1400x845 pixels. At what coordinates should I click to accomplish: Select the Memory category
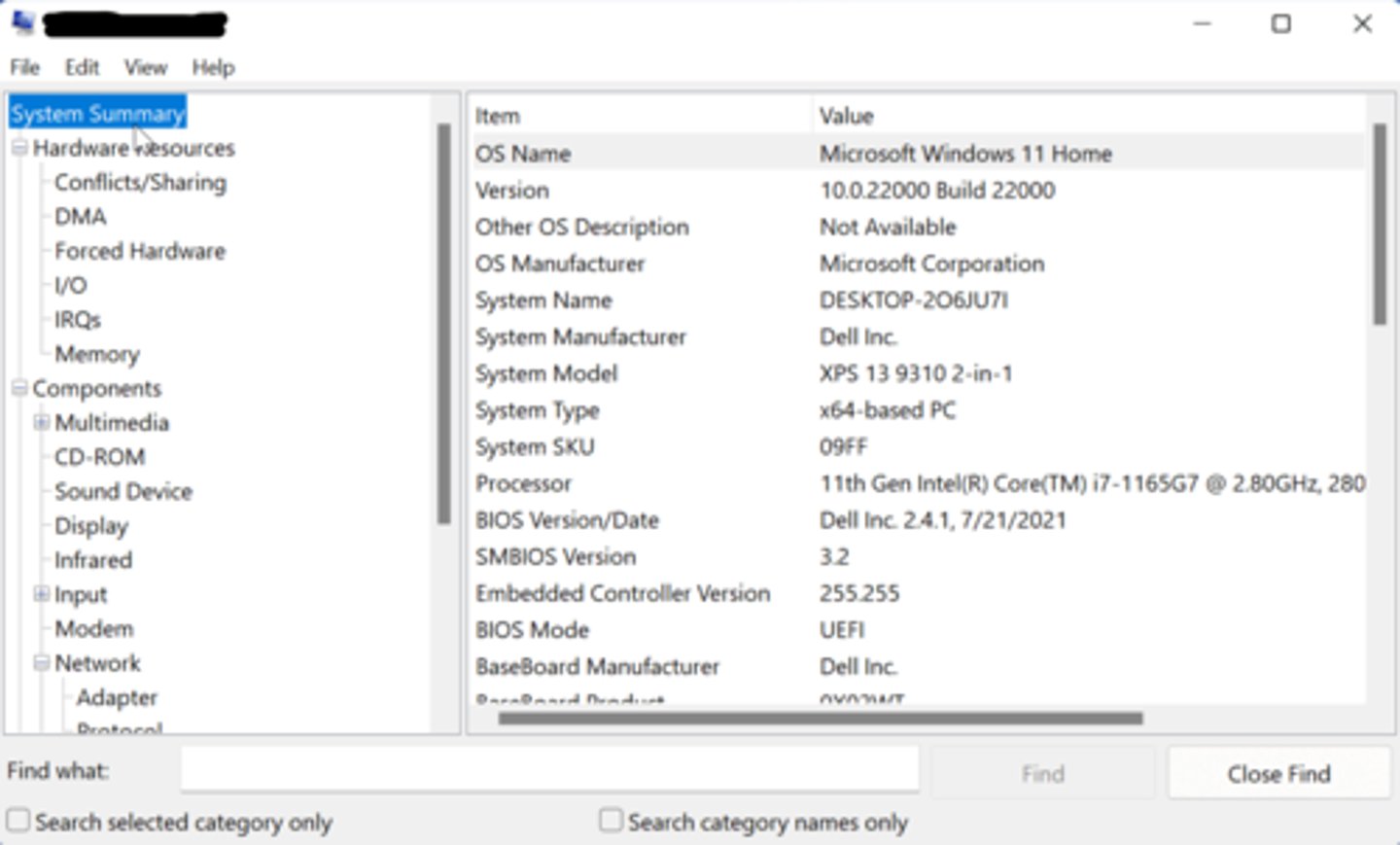[97, 354]
